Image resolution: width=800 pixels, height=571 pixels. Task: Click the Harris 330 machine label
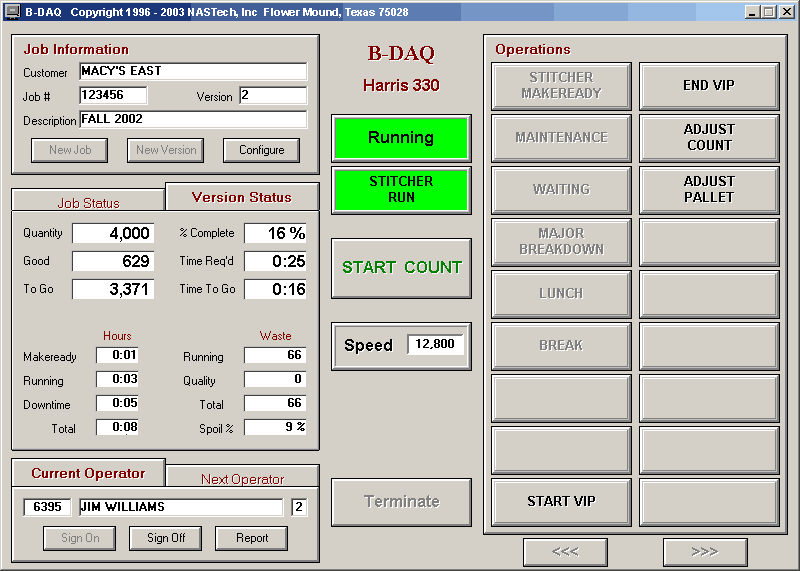pyautogui.click(x=401, y=85)
